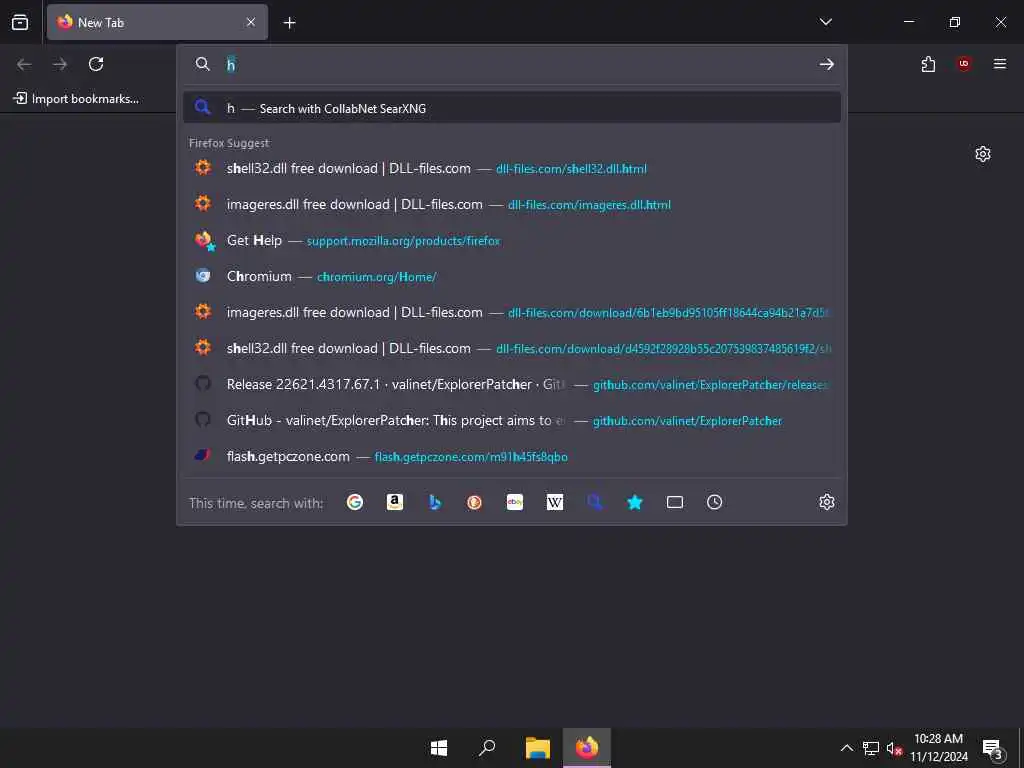The height and width of the screenshot is (768, 1024).
Task: Select flash.getpczone.com suggestion
Action: (512, 456)
